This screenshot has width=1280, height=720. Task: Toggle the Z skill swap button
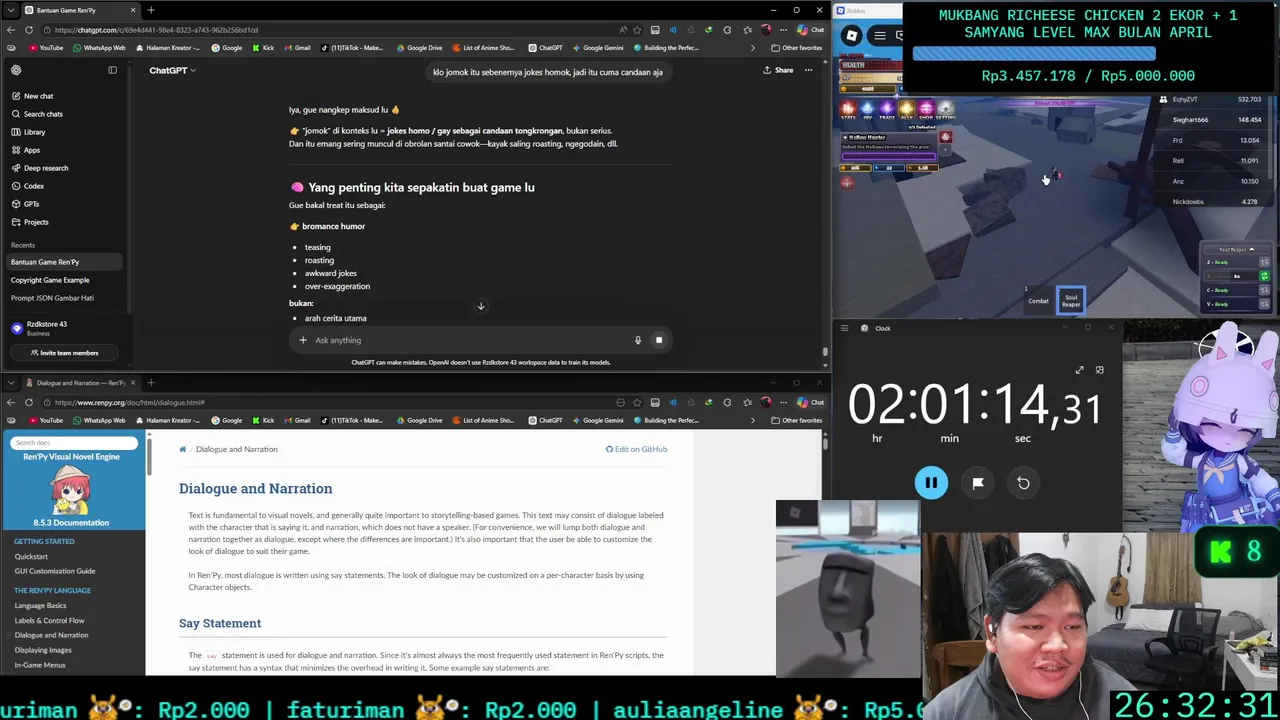click(x=1264, y=262)
